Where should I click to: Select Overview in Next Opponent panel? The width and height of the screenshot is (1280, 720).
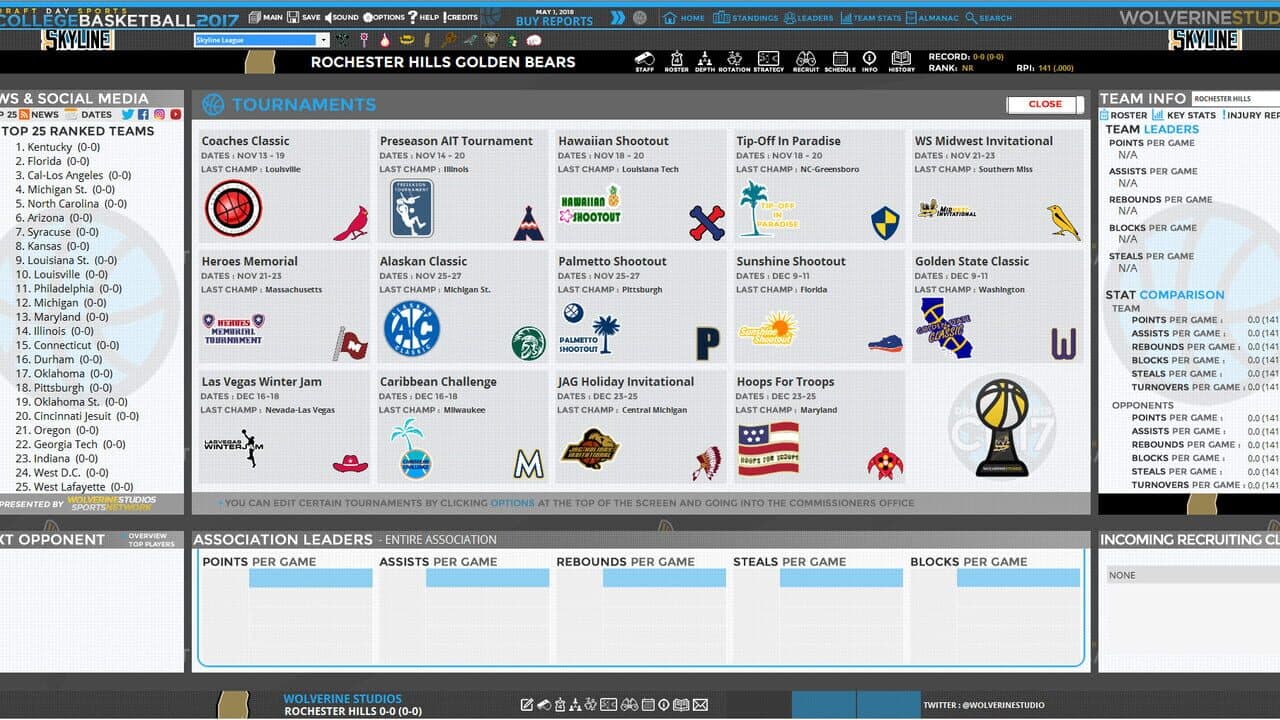click(148, 536)
